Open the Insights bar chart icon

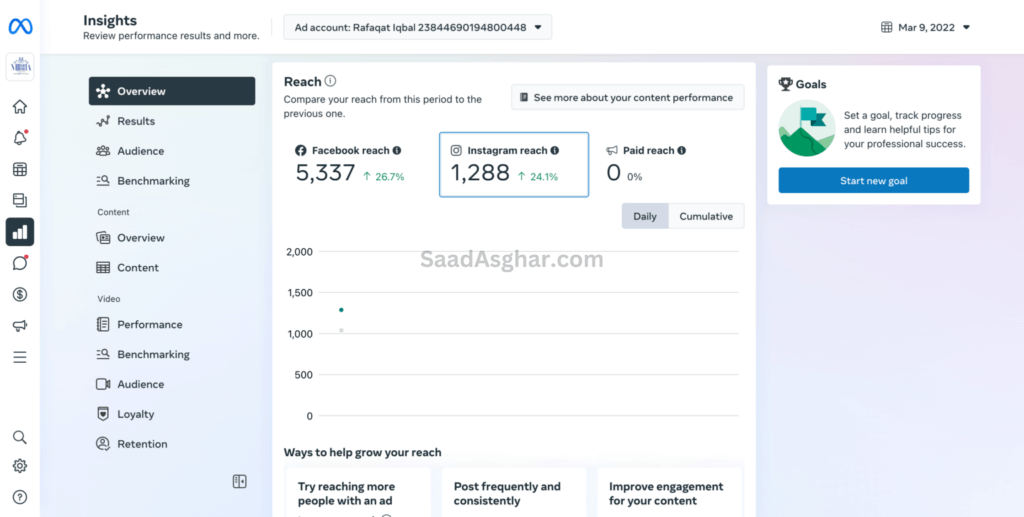pyautogui.click(x=20, y=232)
